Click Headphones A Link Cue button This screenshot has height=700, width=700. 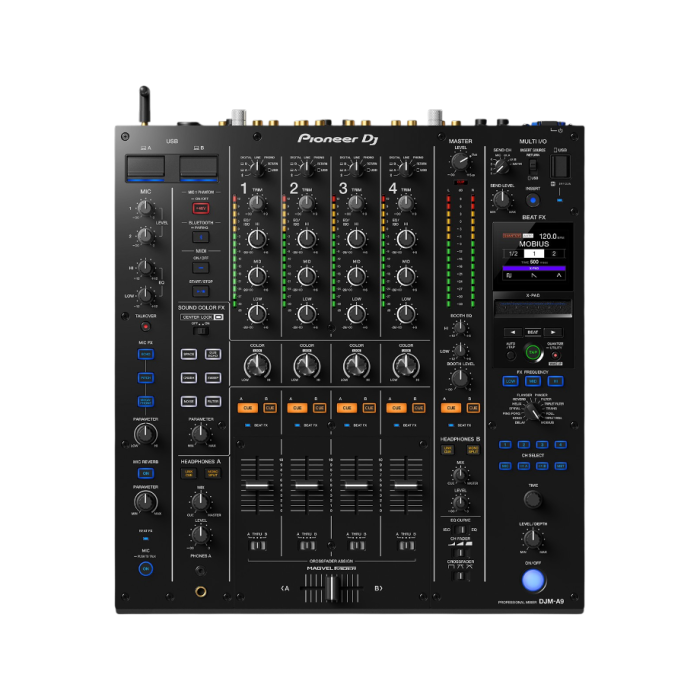[189, 473]
